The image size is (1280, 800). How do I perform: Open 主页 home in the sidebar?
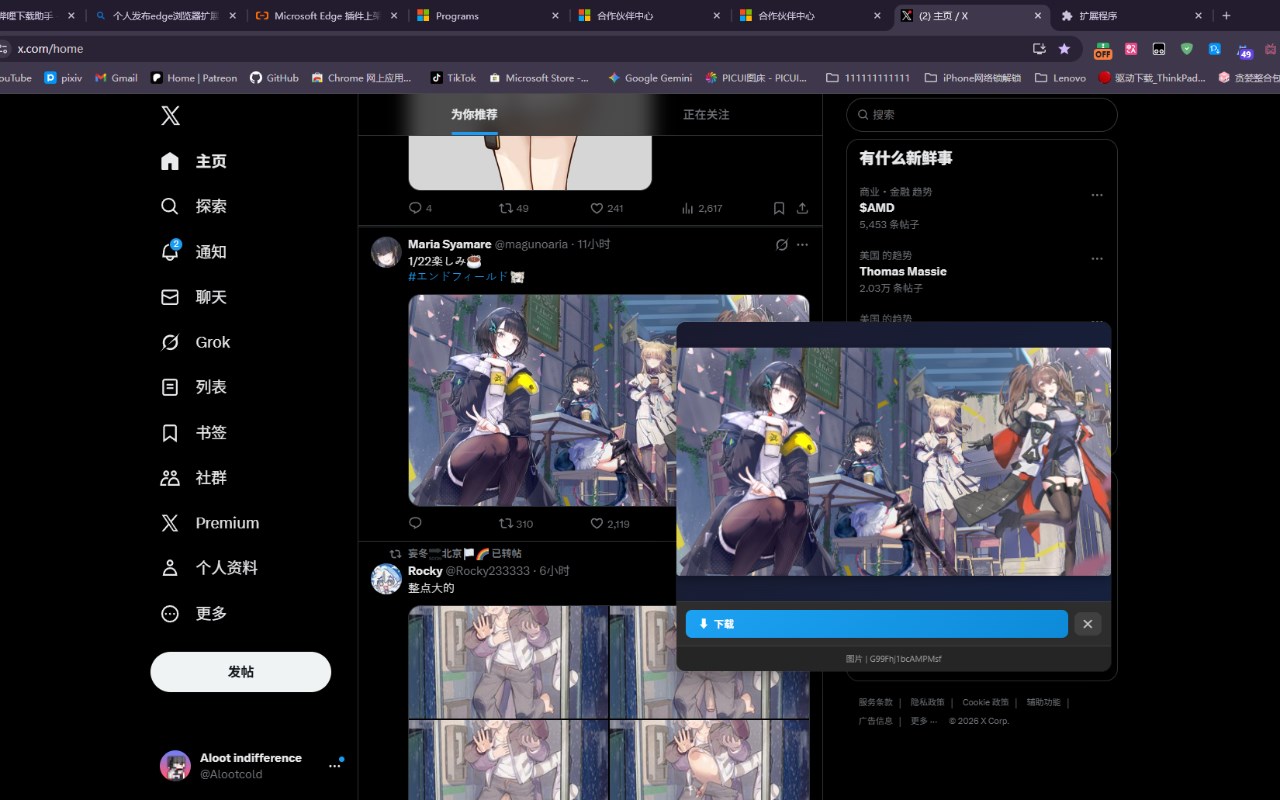click(194, 161)
